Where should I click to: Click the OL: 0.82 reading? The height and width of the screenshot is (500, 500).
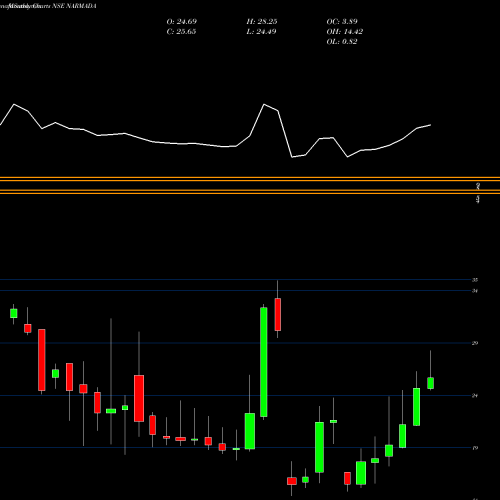342,42
